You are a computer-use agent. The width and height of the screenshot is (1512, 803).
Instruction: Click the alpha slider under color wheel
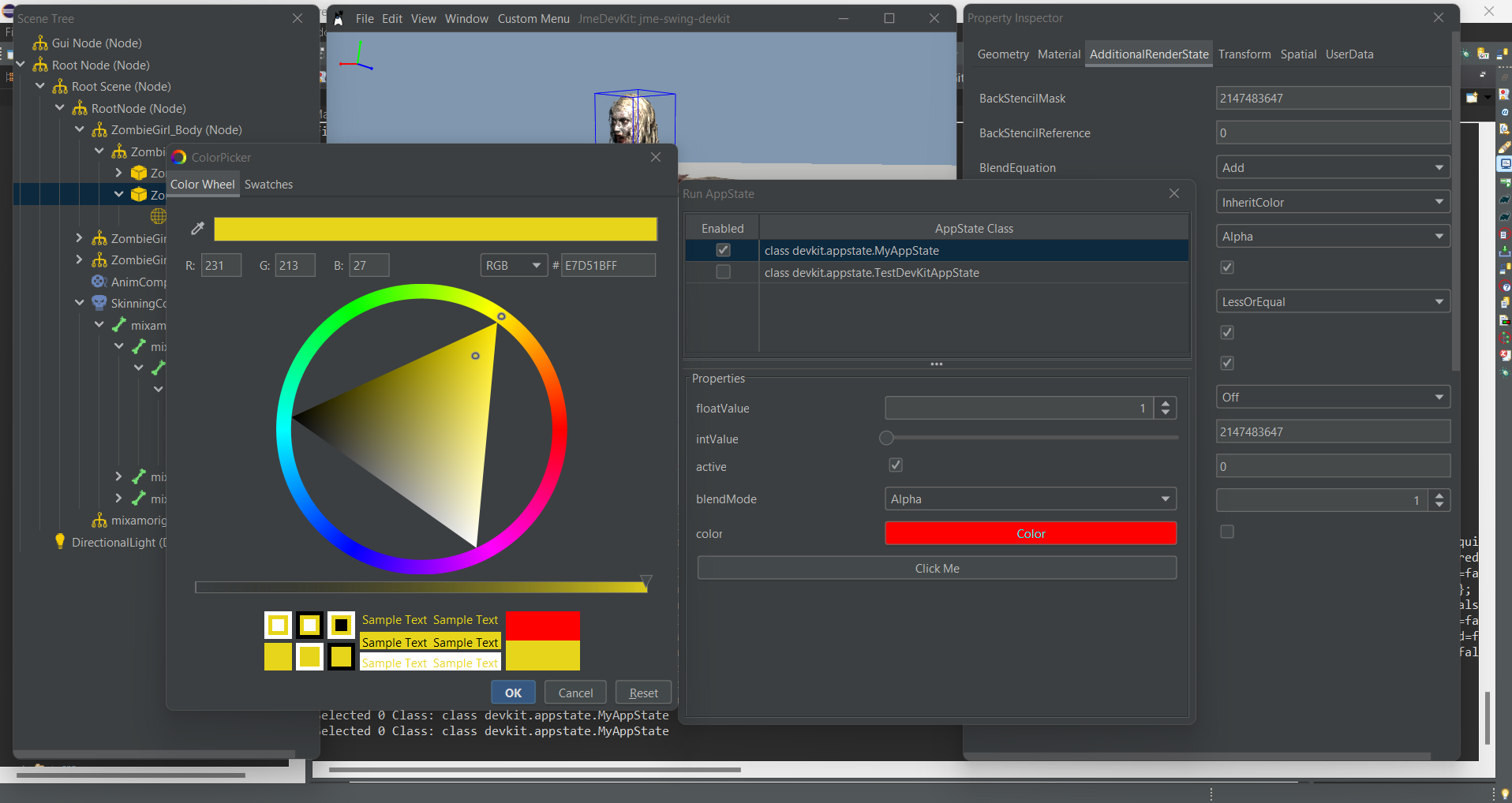tap(421, 587)
